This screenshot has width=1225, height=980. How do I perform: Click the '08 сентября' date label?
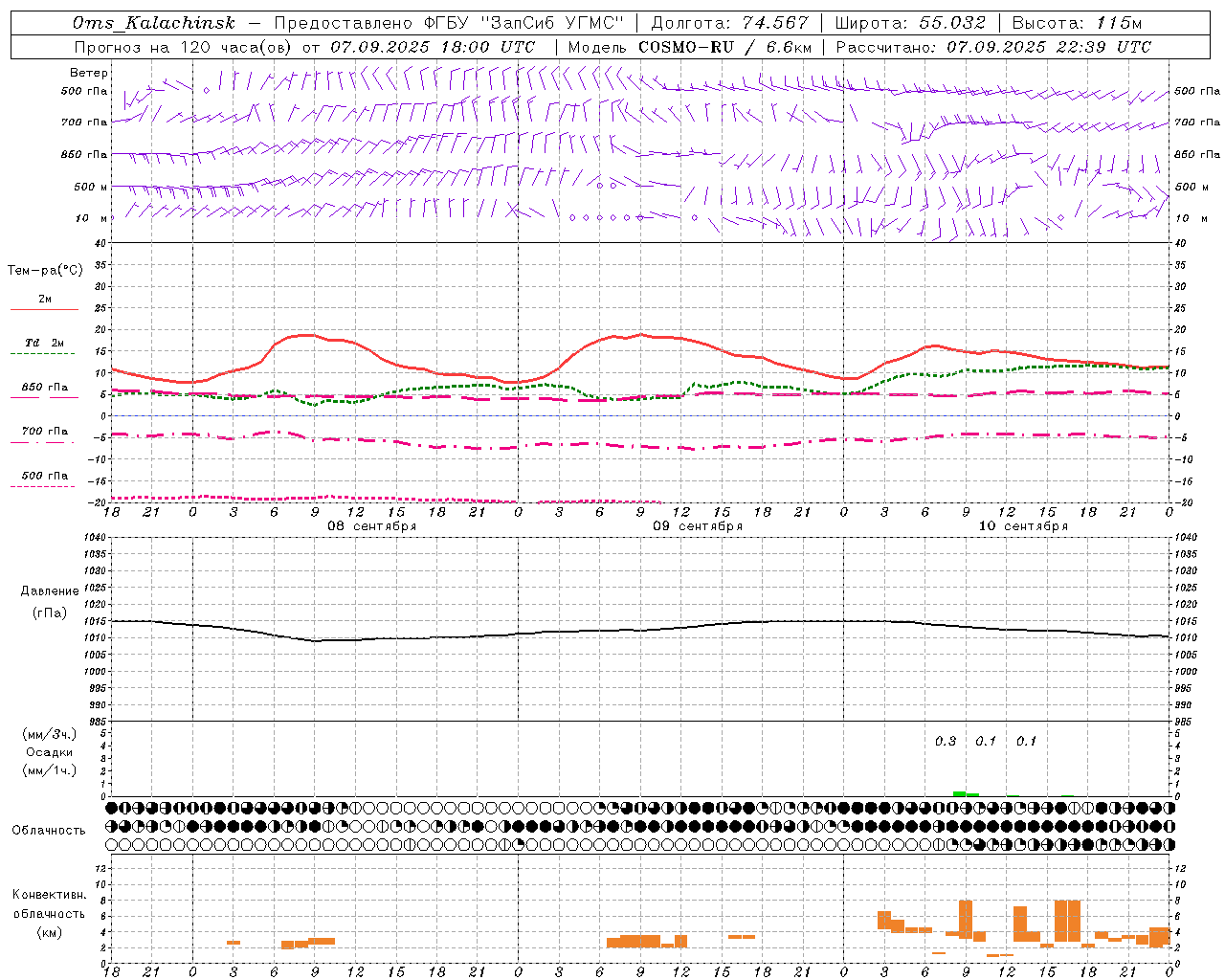tap(372, 526)
